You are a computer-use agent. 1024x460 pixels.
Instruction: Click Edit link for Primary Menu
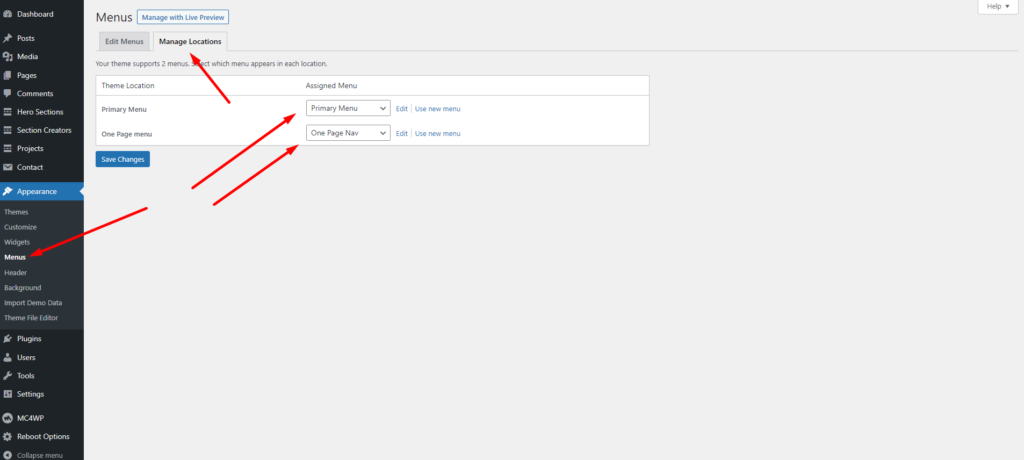click(x=402, y=108)
